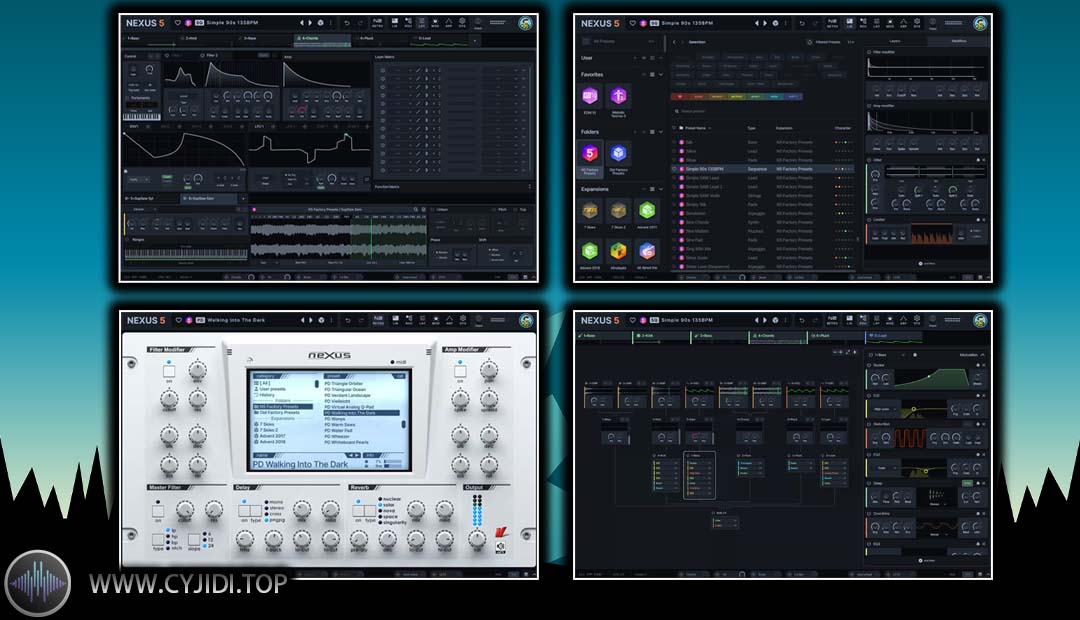1080x620 pixels.
Task: Select the NX Factory Presets folder icon
Action: 590,153
